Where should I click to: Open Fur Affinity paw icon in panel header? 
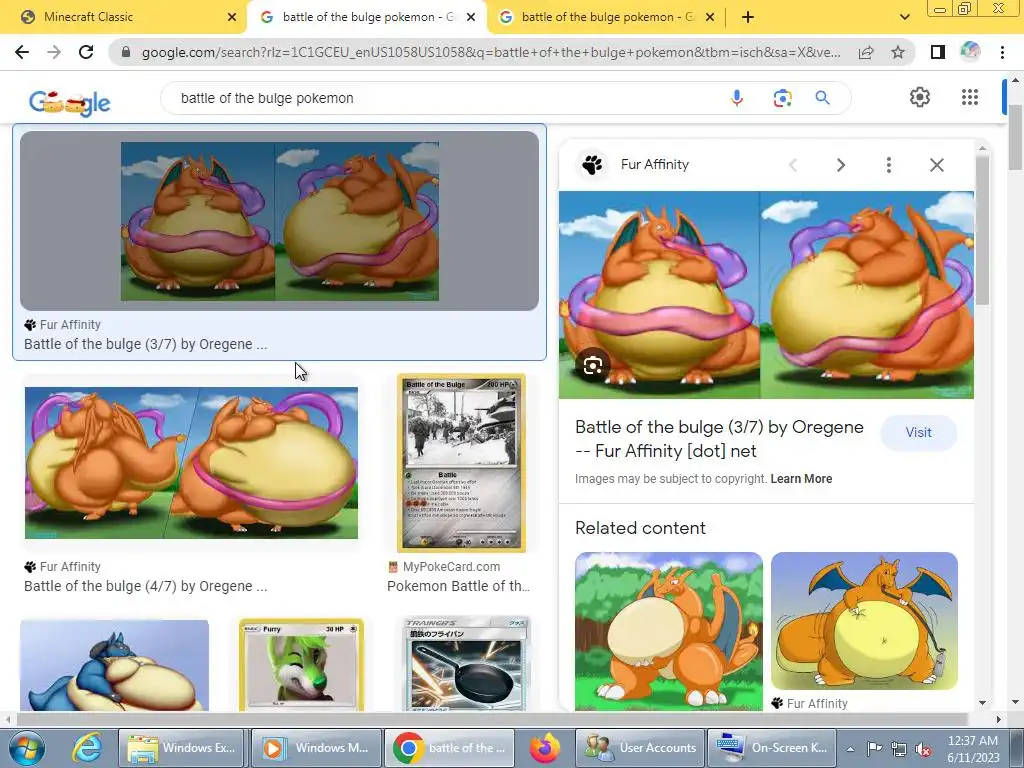point(592,165)
